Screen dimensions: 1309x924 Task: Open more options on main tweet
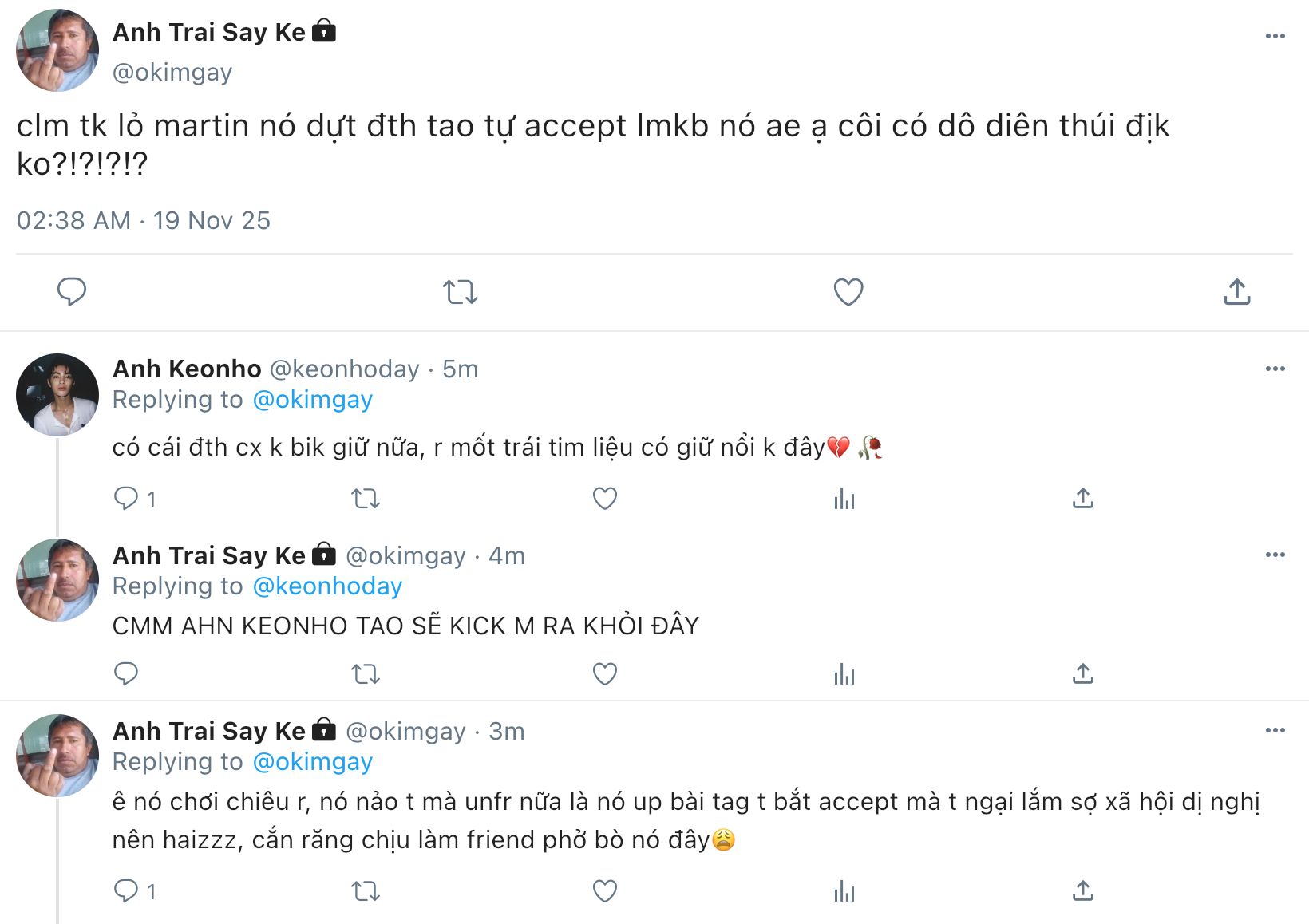[1275, 36]
